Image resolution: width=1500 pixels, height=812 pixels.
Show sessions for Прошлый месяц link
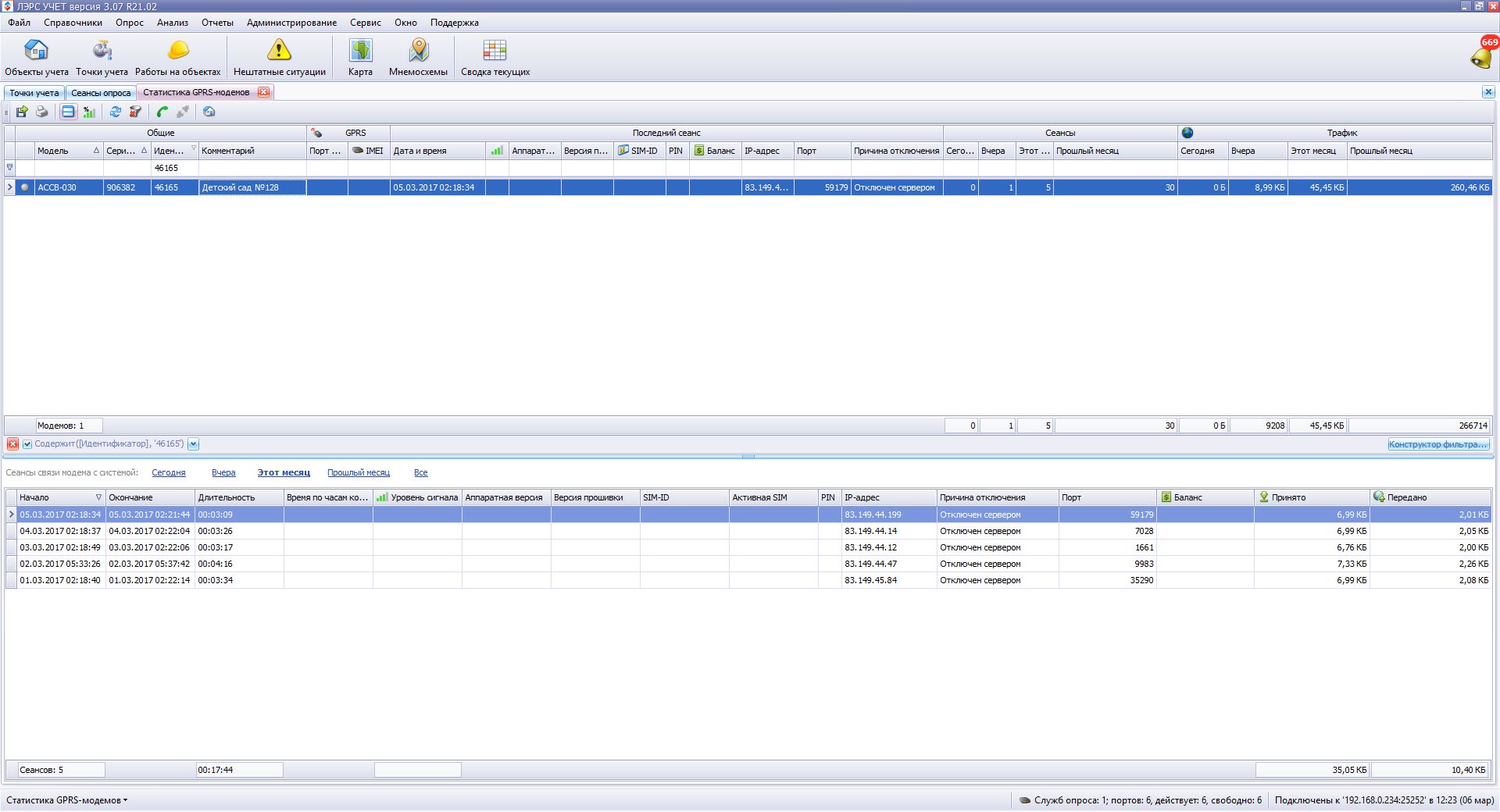point(359,472)
